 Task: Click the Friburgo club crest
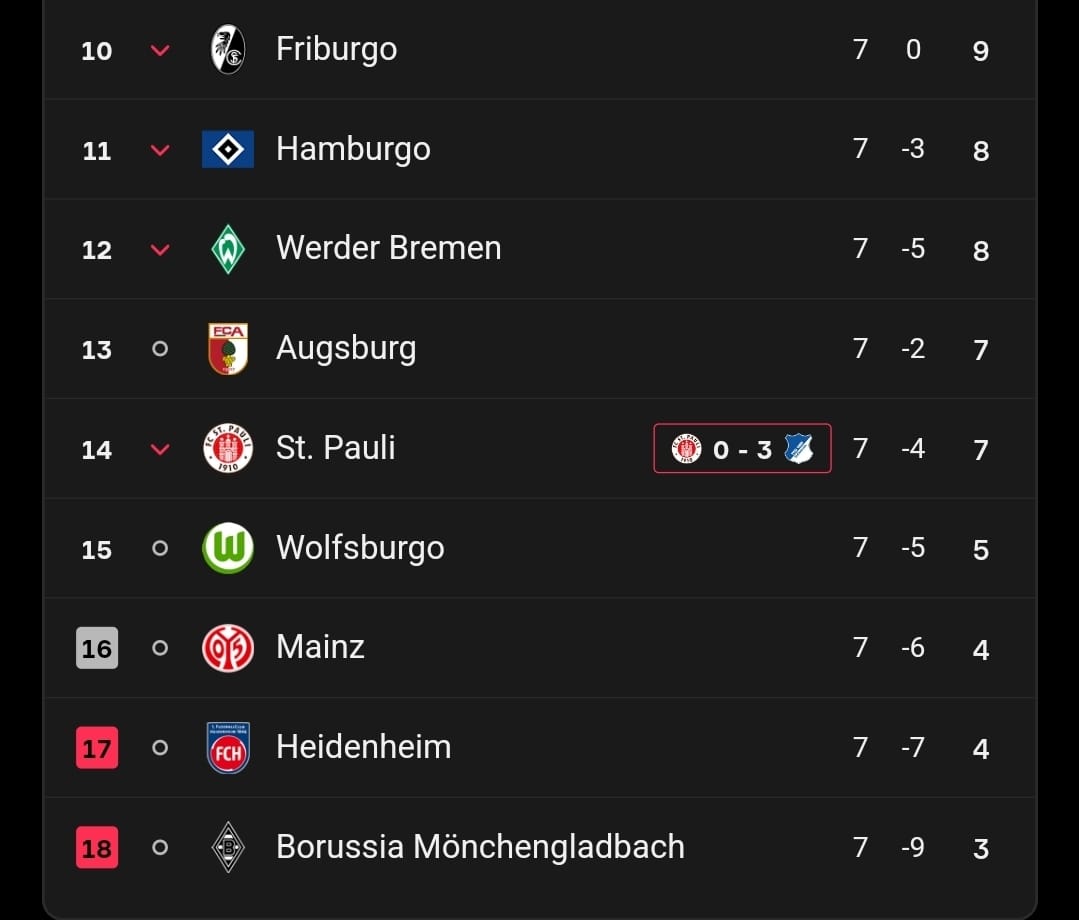(228, 49)
